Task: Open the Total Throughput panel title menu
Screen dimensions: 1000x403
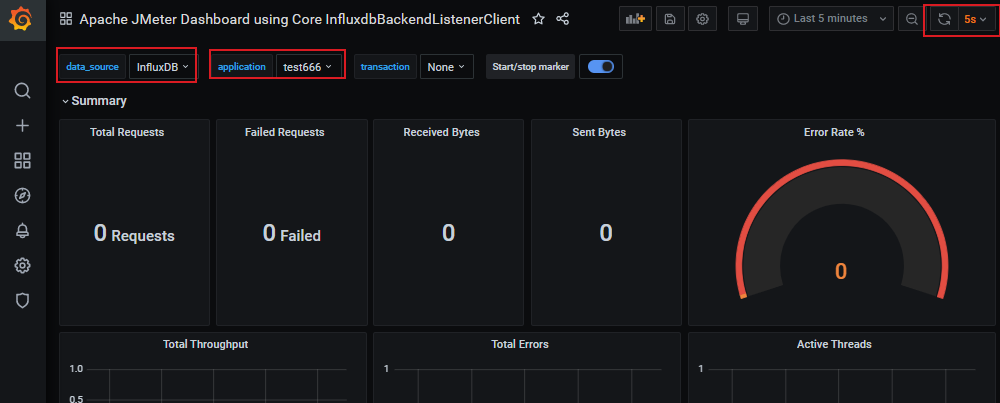Action: 205,344
